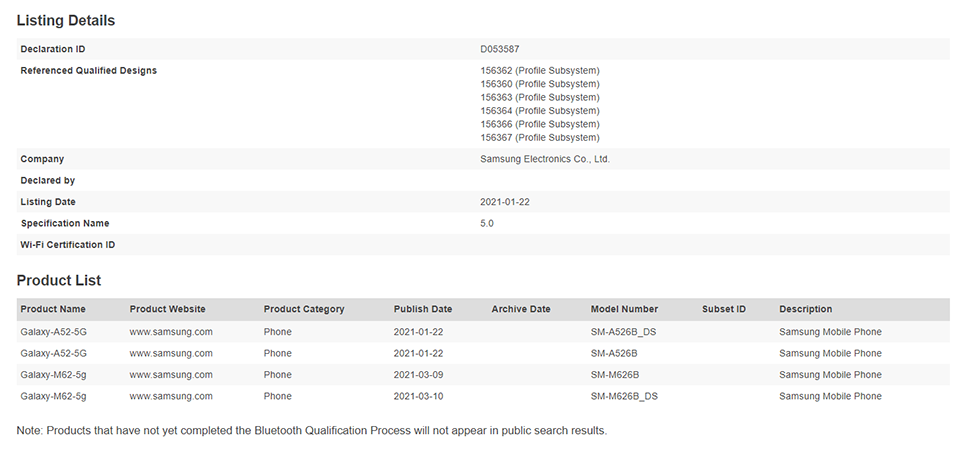Image resolution: width=960 pixels, height=457 pixels.
Task: Click the Archive Date column header
Action: (520, 309)
